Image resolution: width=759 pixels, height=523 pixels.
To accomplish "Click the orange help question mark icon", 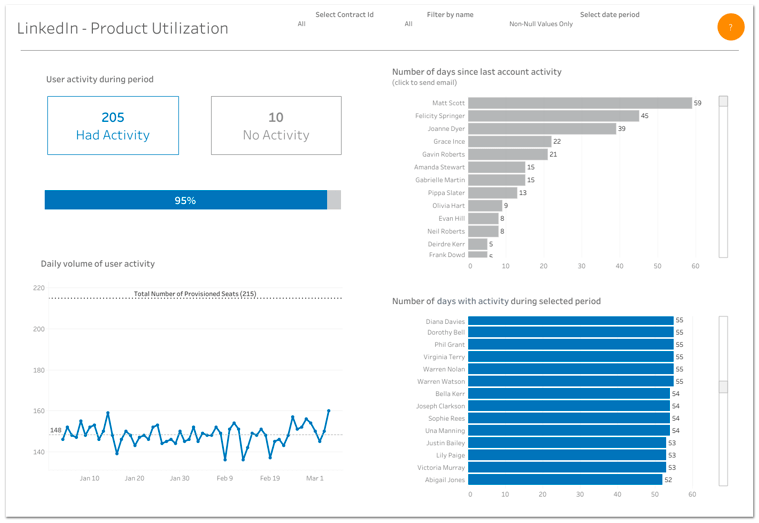I will pos(730,27).
